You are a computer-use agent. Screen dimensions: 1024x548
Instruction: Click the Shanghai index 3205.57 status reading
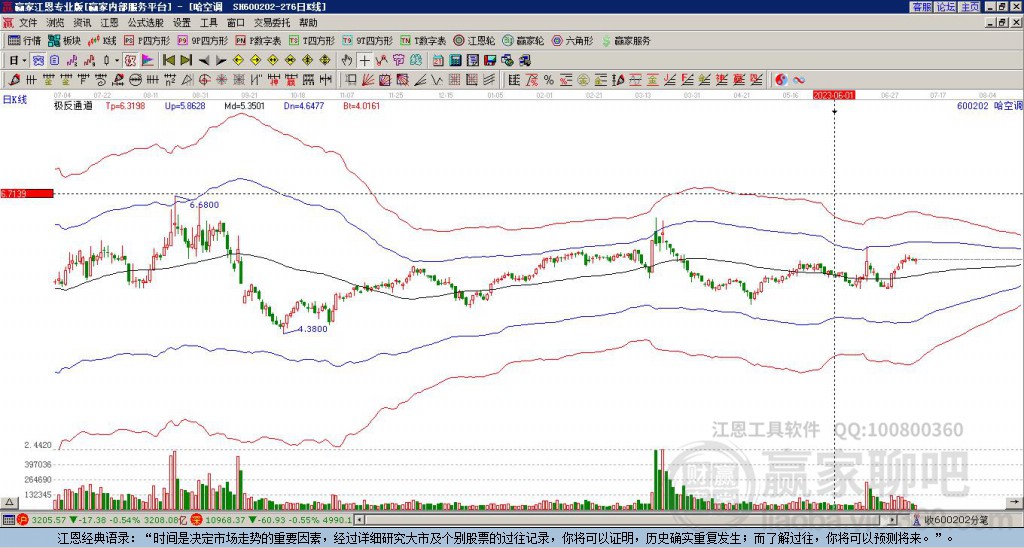point(48,520)
